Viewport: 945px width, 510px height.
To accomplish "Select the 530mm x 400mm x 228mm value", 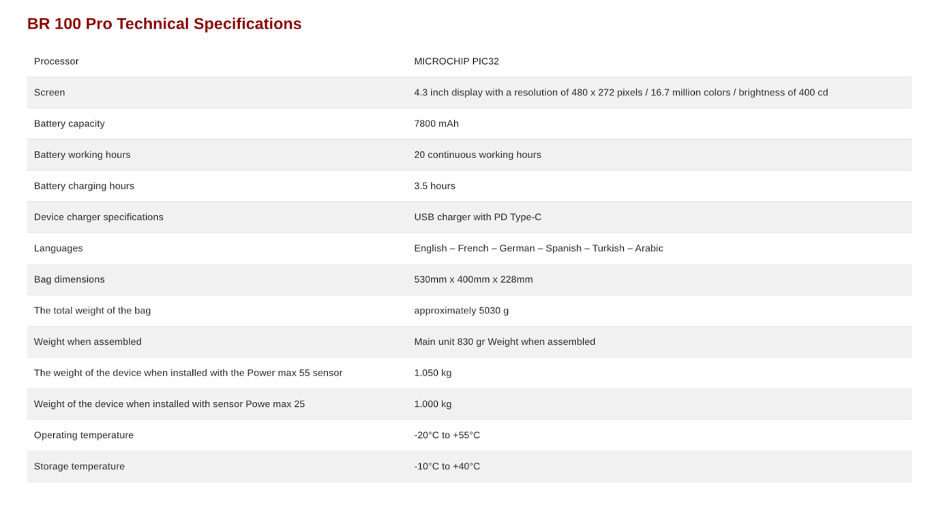I will (473, 279).
